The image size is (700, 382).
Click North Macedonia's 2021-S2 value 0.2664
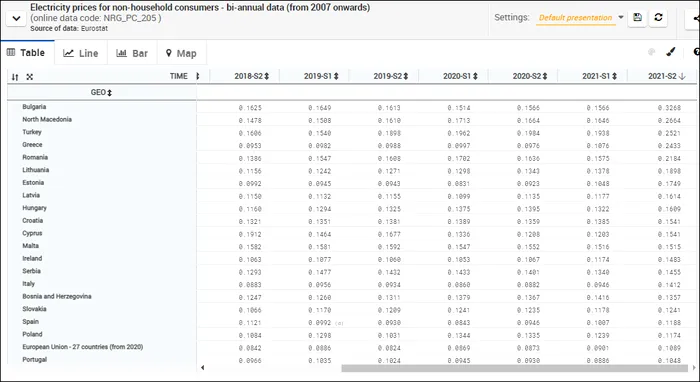(669, 120)
